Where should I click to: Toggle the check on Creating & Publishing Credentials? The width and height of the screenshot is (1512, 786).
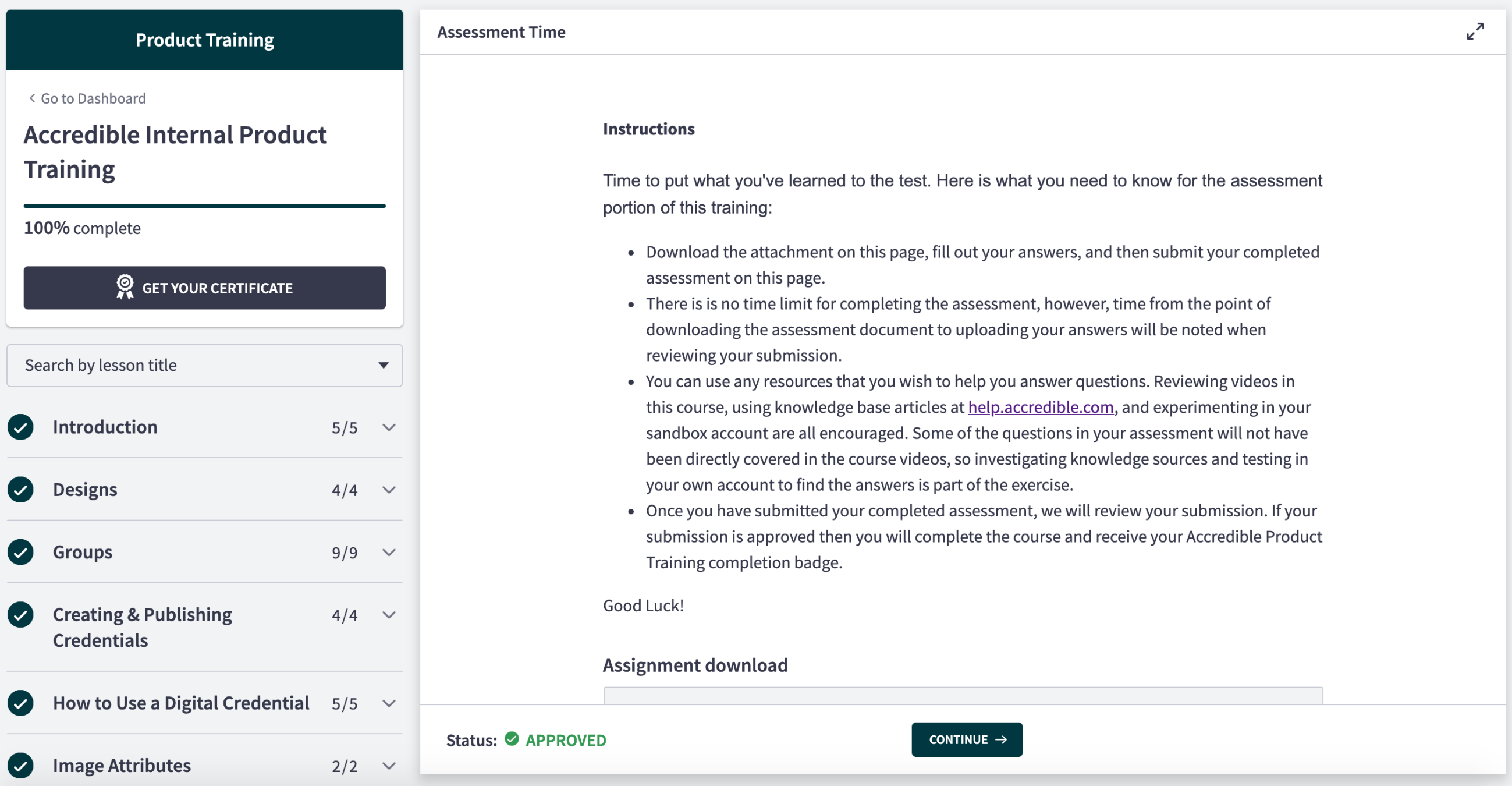click(20, 615)
